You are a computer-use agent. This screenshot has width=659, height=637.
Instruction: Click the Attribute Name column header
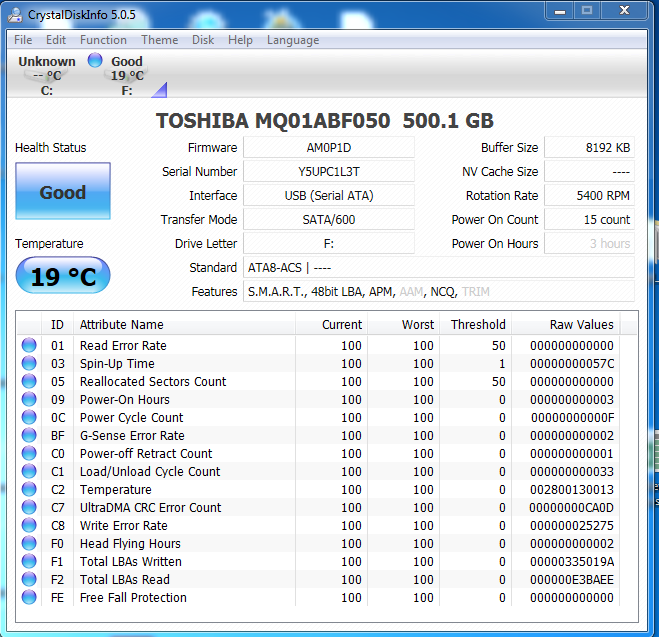click(184, 324)
